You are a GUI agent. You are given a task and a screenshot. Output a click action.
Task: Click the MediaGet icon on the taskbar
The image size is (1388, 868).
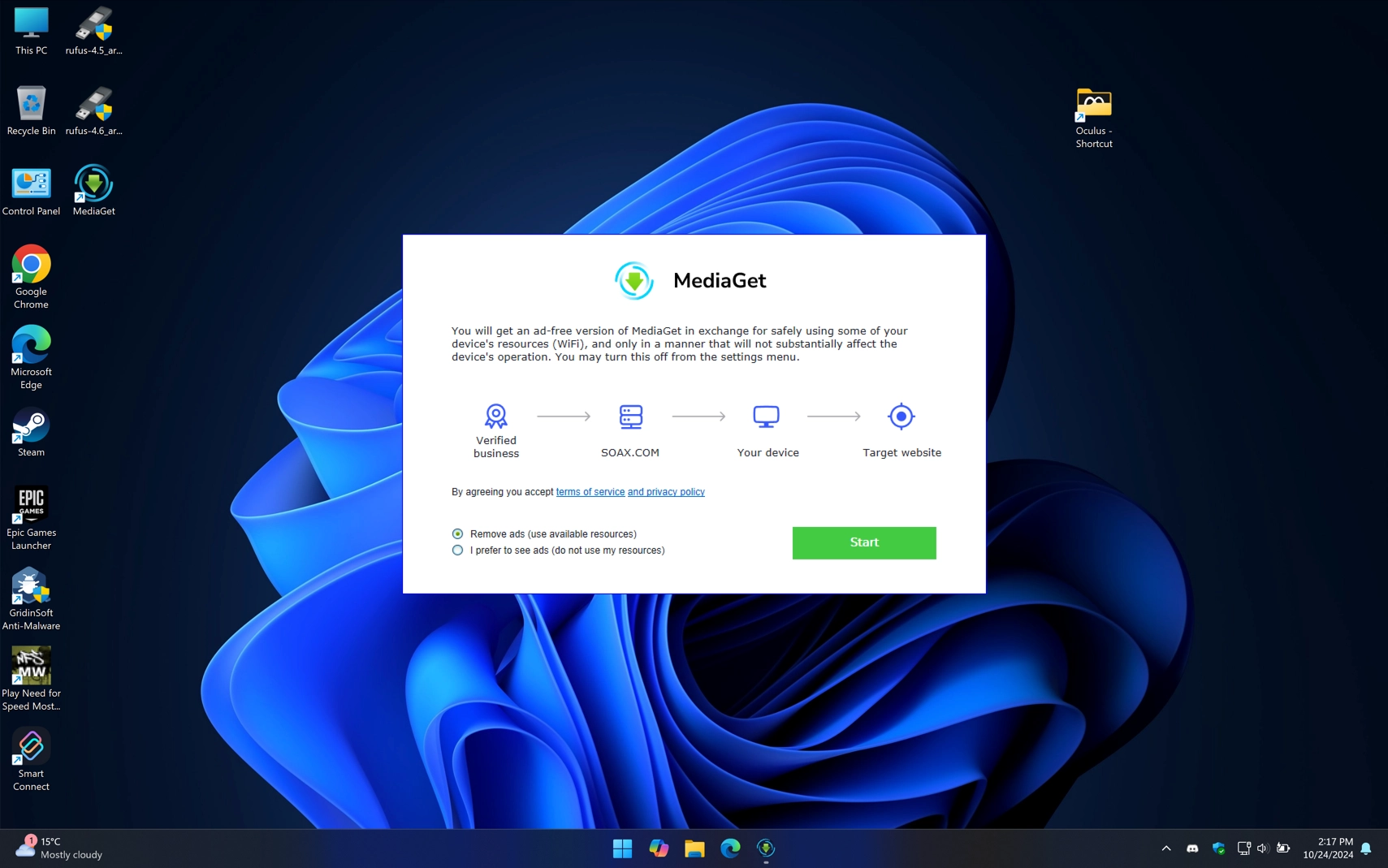(x=766, y=848)
